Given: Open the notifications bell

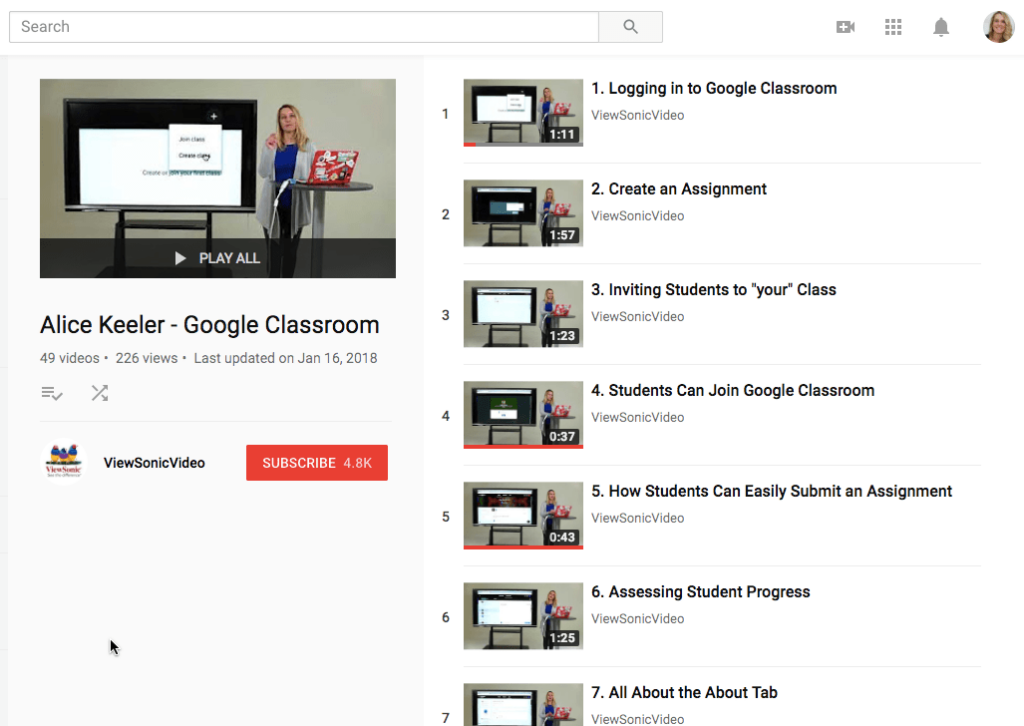Looking at the screenshot, I should [941, 27].
